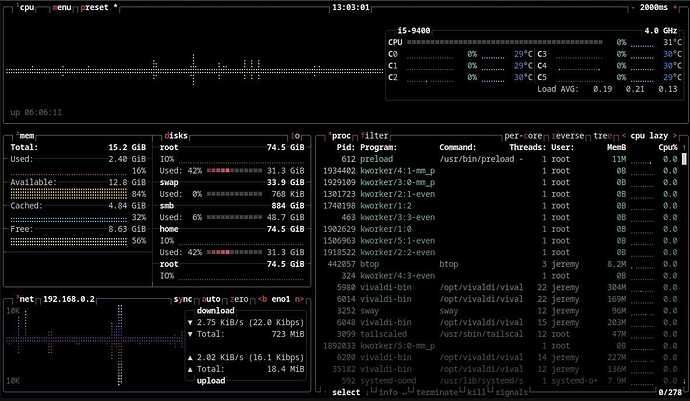Select the kworker/1:0 process row
Image resolution: width=690 pixels, height=401 pixels.
tap(500, 229)
